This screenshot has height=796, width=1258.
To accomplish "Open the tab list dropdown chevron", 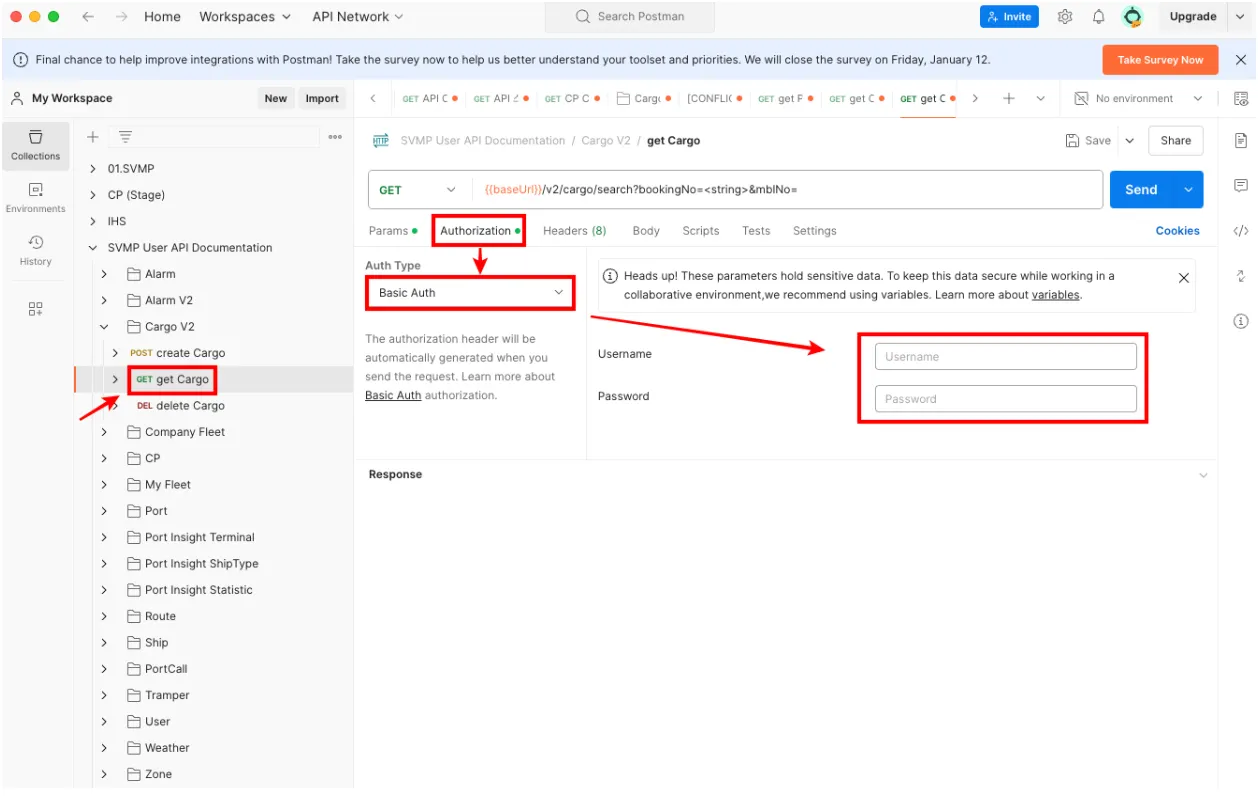I will tap(1040, 99).
